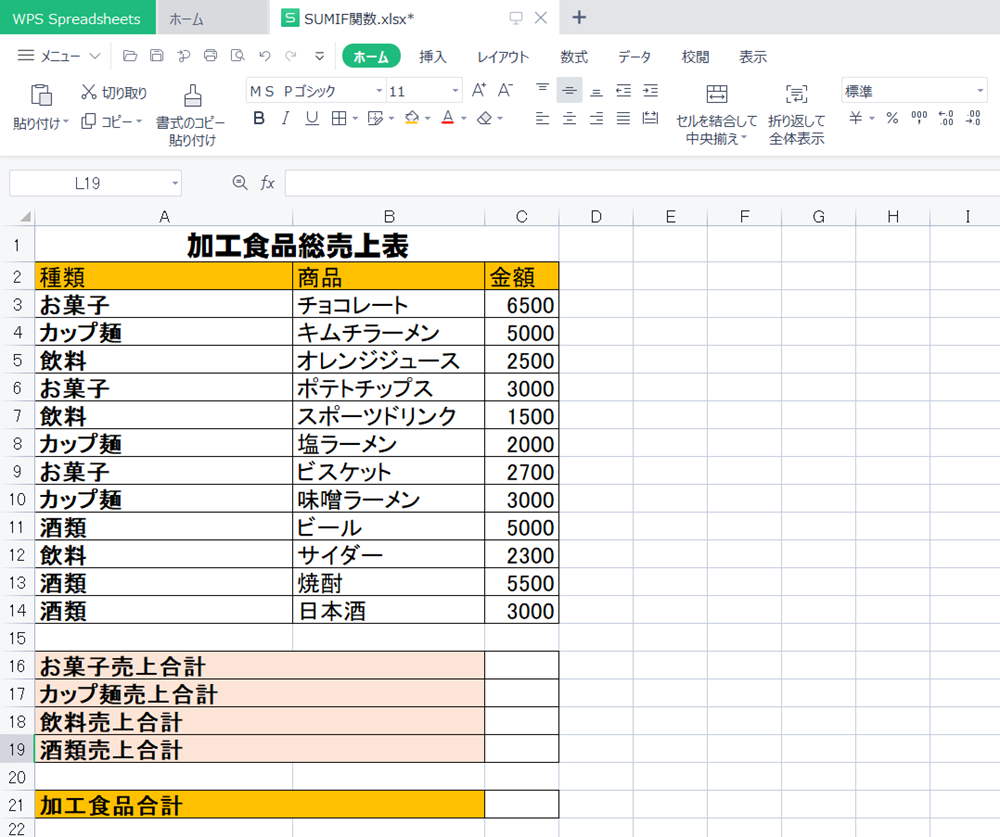Viewport: 1000px width, 837px height.
Task: Open the 校閲 ribbon tab
Action: [x=695, y=56]
